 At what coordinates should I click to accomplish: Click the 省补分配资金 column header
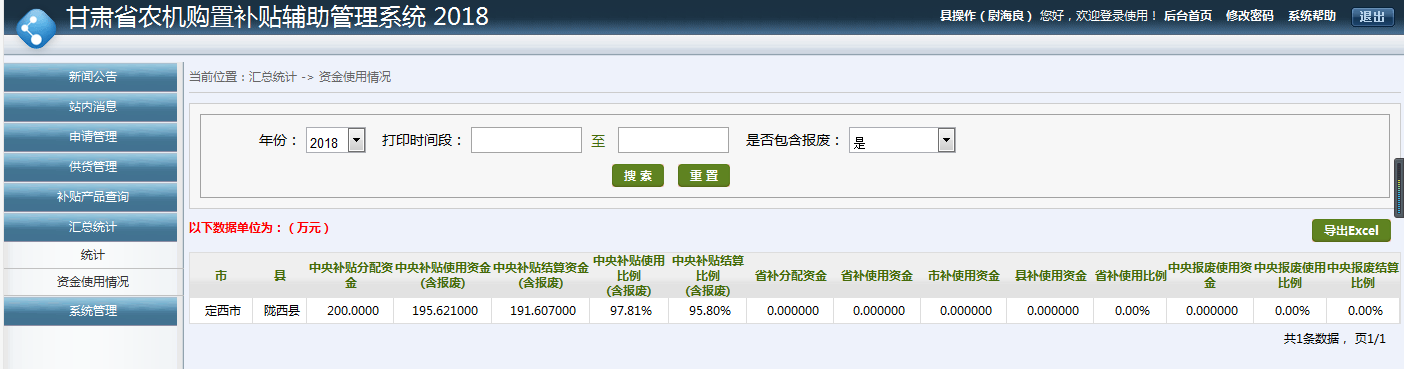pyautogui.click(x=790, y=275)
